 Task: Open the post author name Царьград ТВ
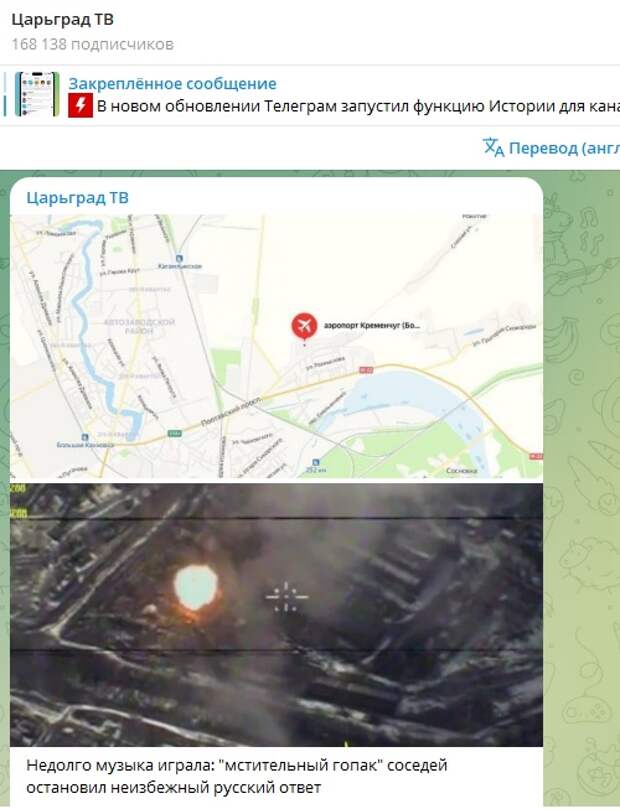click(77, 198)
